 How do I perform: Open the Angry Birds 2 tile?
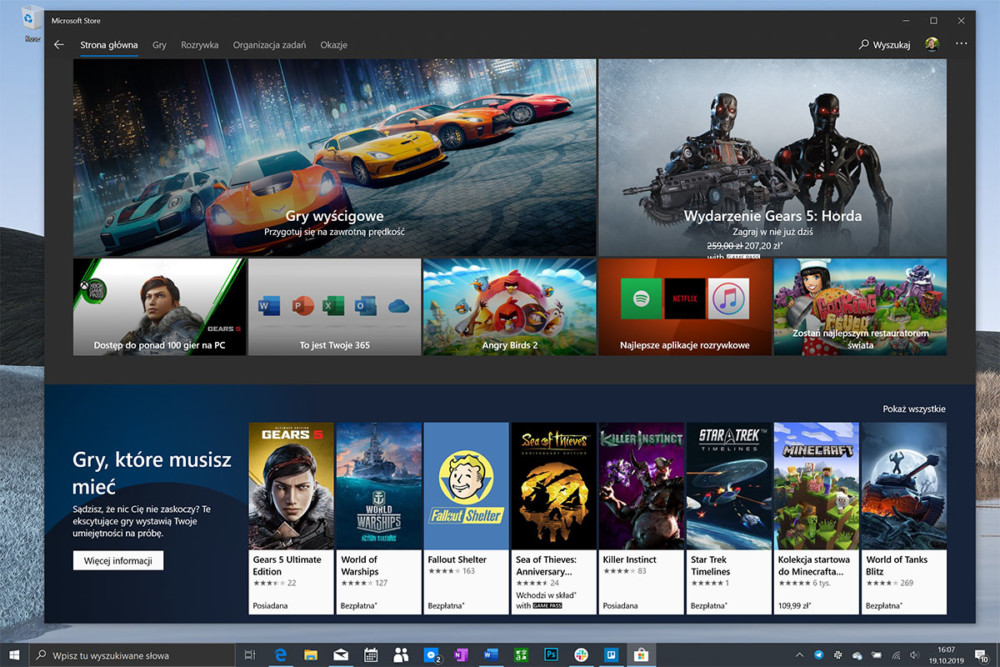[x=510, y=307]
